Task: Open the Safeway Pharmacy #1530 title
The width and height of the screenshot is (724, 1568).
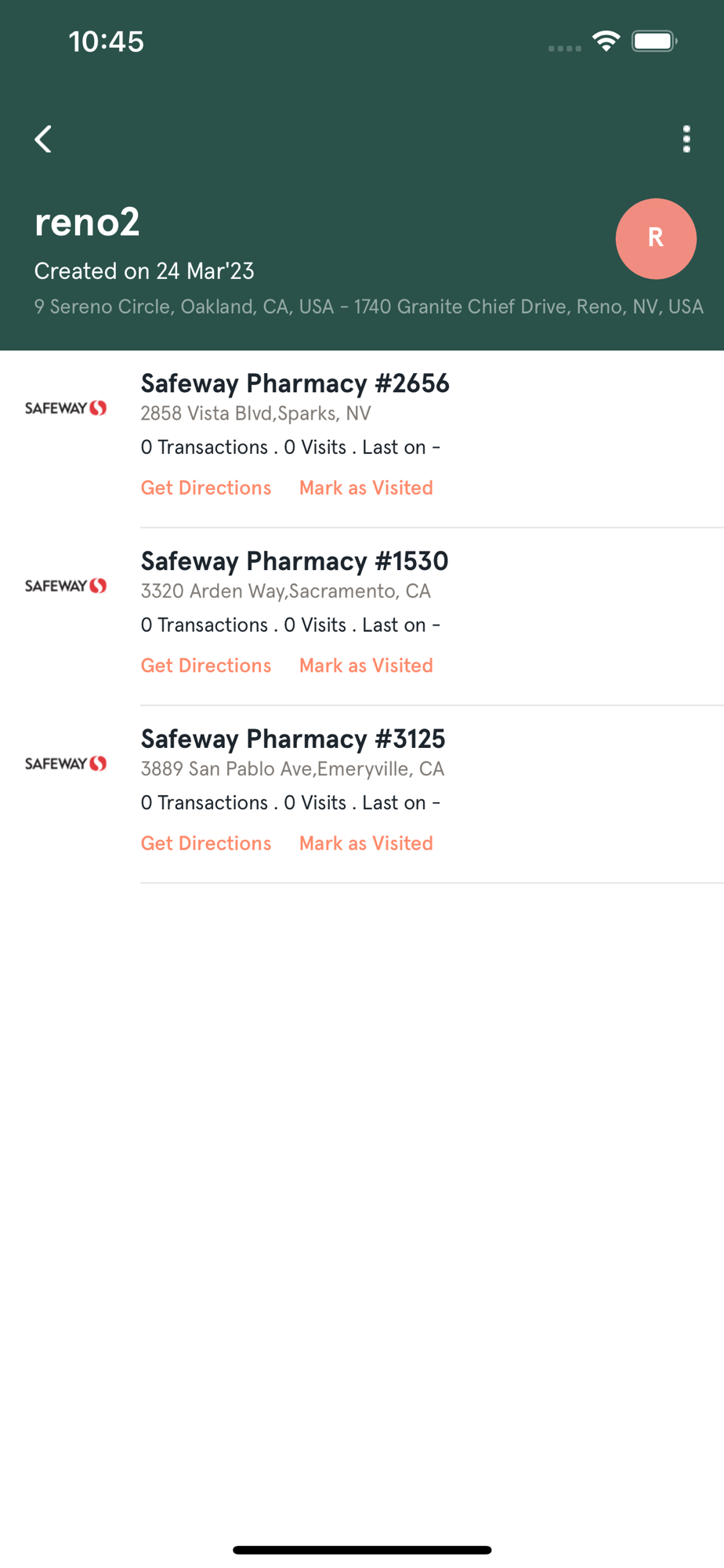Action: coord(295,561)
